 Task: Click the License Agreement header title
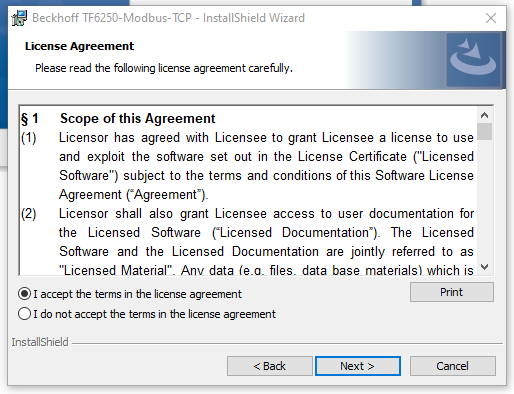click(79, 46)
